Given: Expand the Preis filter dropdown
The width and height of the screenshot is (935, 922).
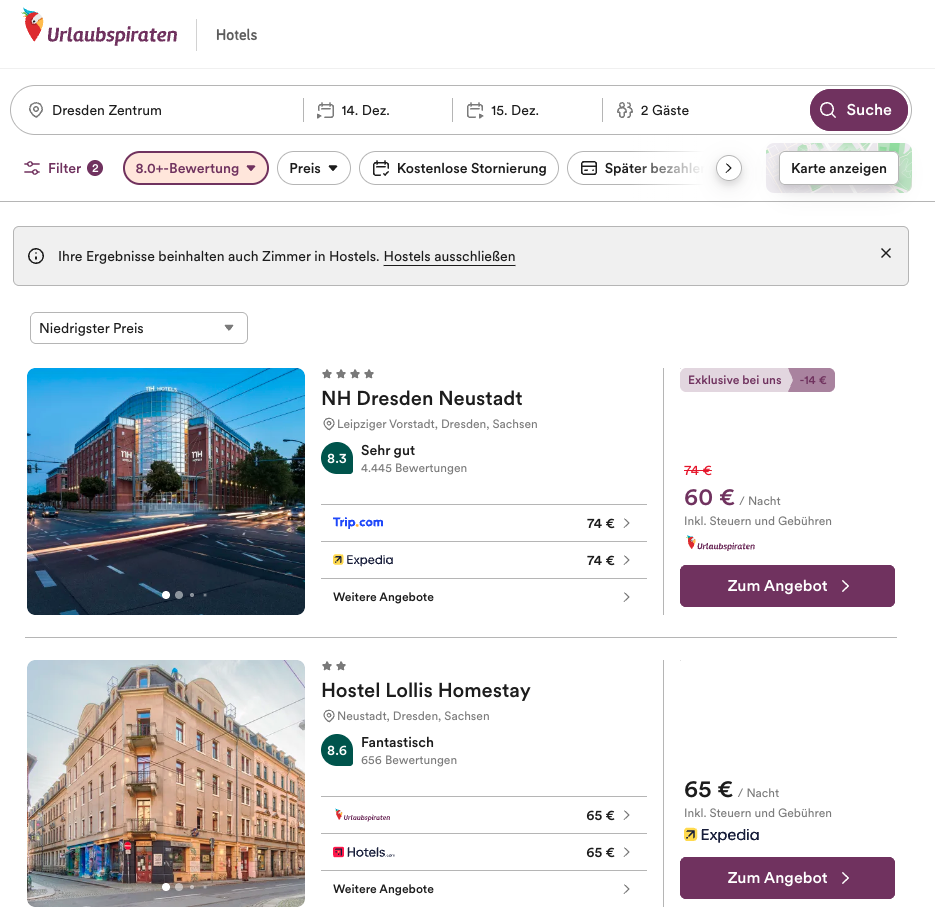Looking at the screenshot, I should (313, 168).
